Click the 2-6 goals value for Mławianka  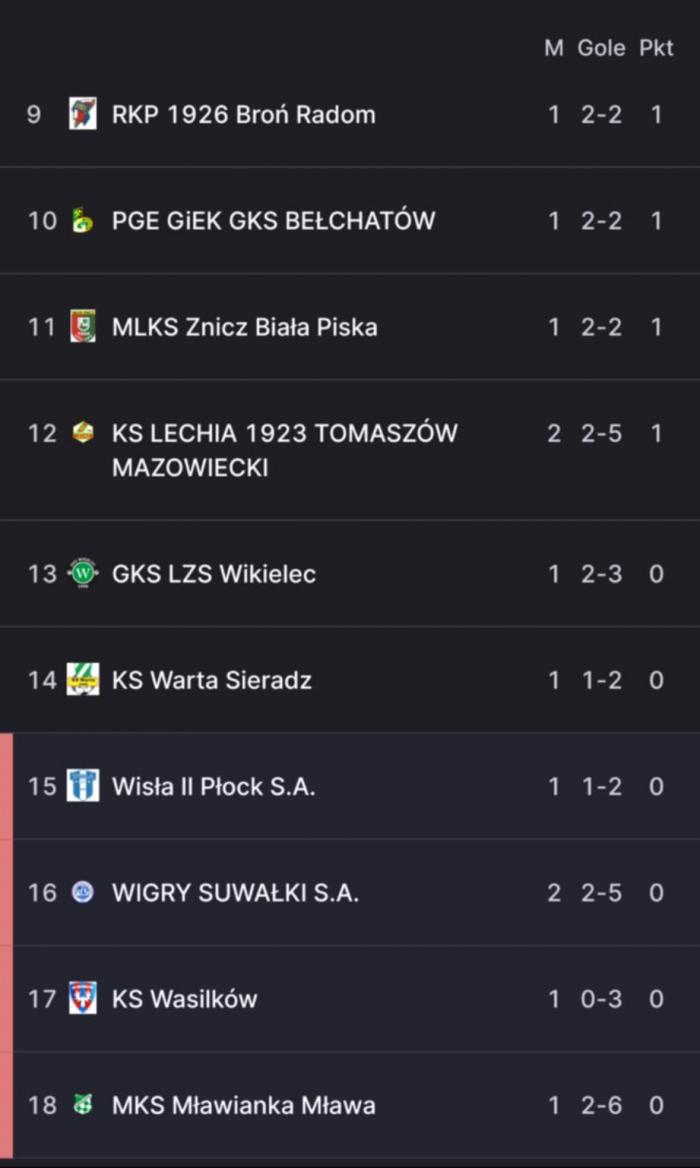coord(601,1105)
